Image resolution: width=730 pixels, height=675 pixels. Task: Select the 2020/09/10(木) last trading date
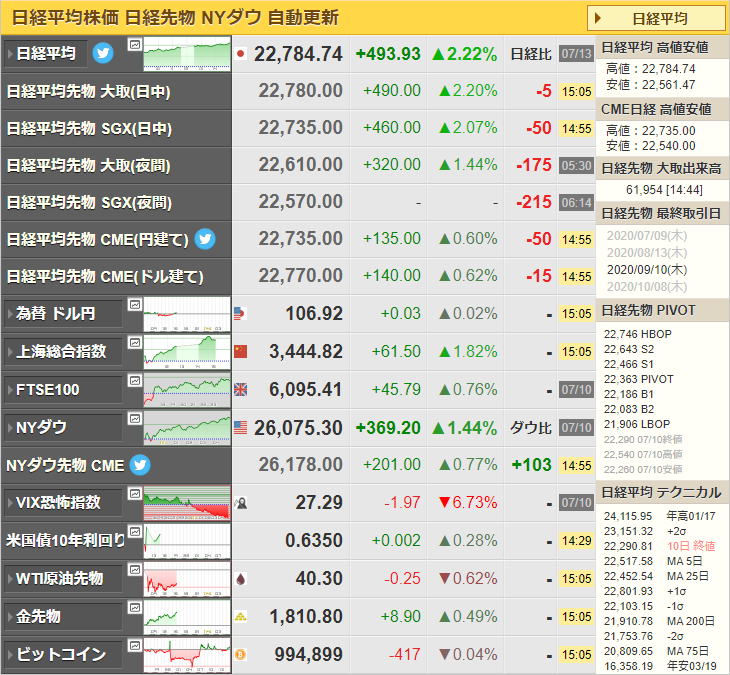(647, 270)
